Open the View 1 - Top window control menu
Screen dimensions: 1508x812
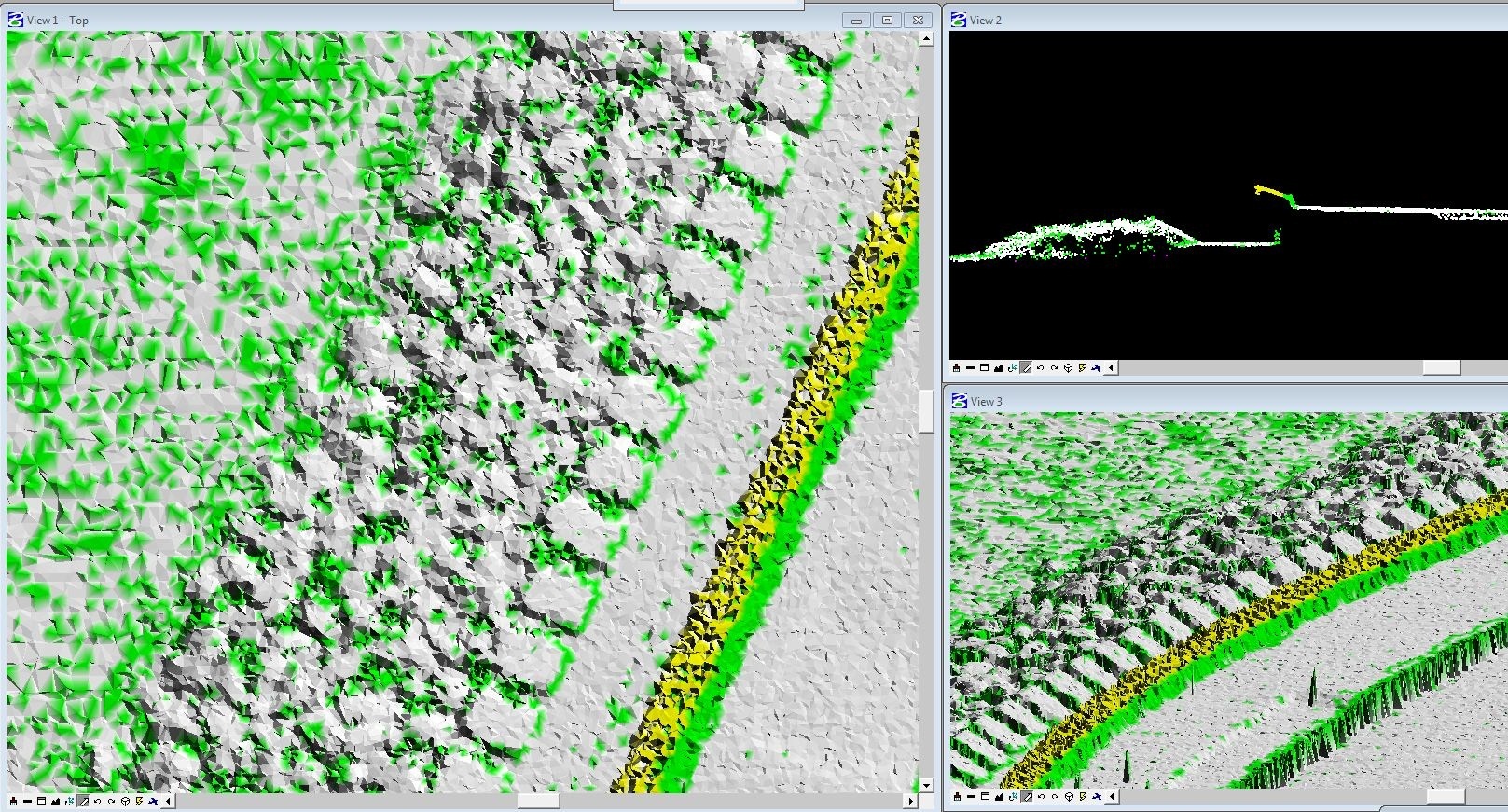pyautogui.click(x=16, y=20)
